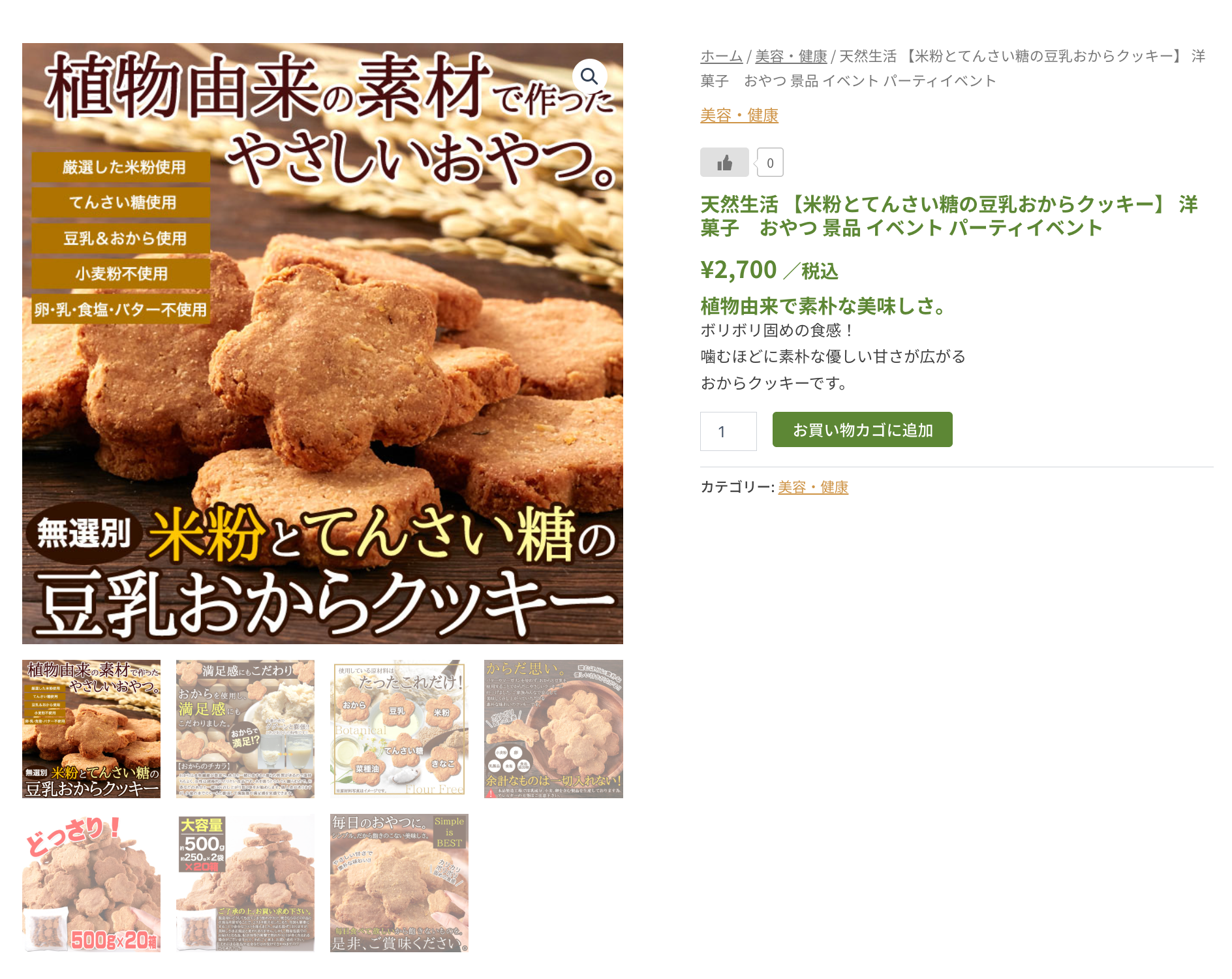
Task: Select the どっさり 500g×20 thumbnail
Action: click(91, 883)
